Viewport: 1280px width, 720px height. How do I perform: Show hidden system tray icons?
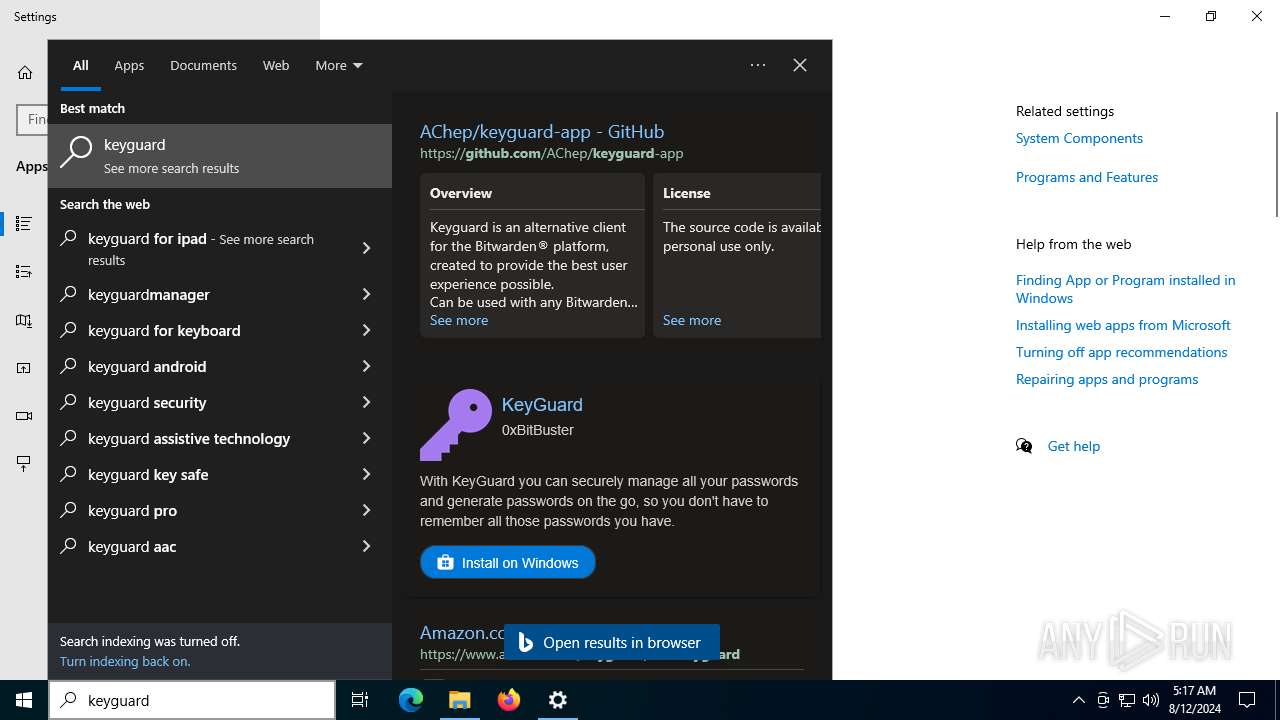[x=1078, y=700]
